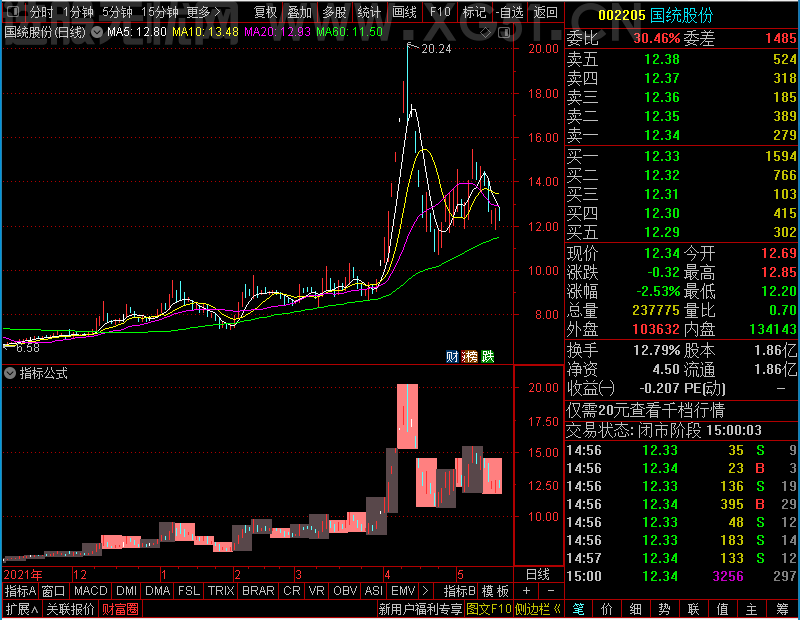Zoom out chart with − button
The height and width of the screenshot is (620, 800).
point(551,591)
